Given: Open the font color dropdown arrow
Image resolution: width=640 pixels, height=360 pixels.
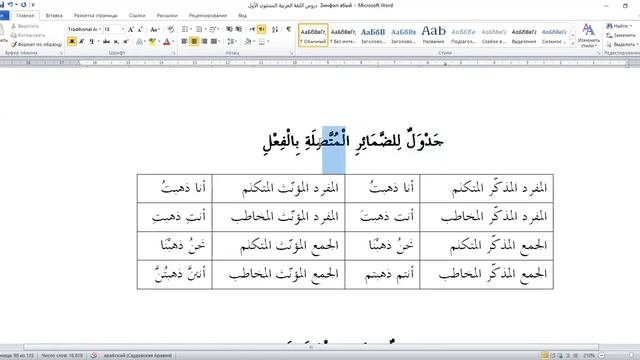Looking at the screenshot, I should click(173, 41).
